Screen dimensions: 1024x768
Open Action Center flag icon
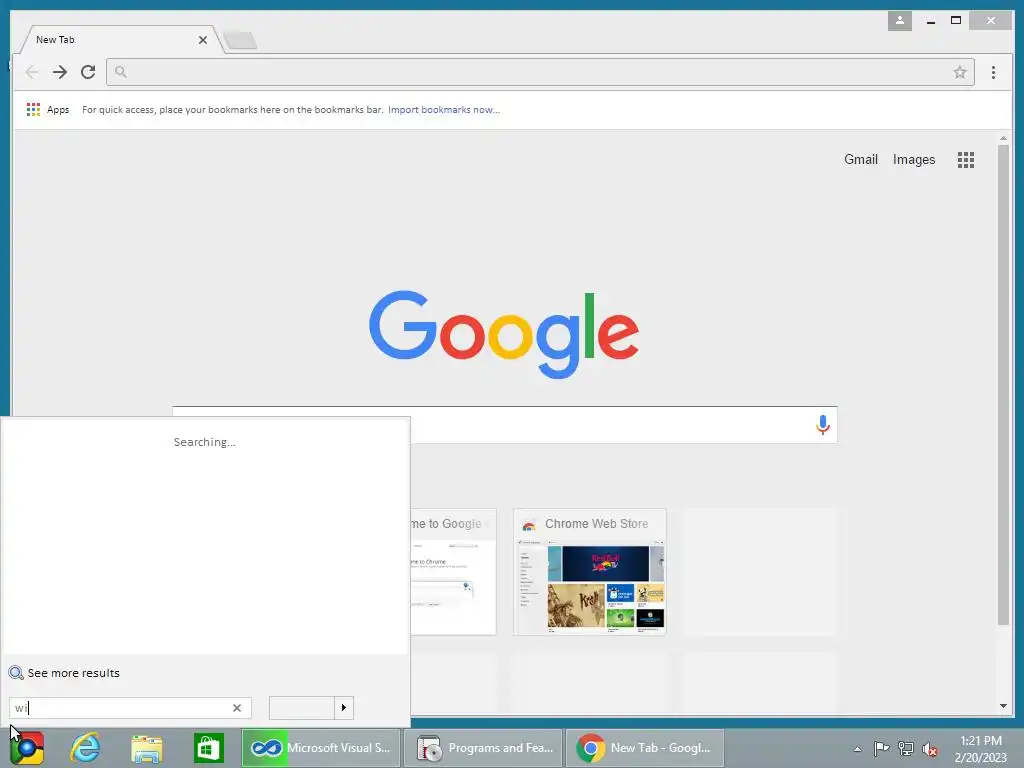(881, 748)
